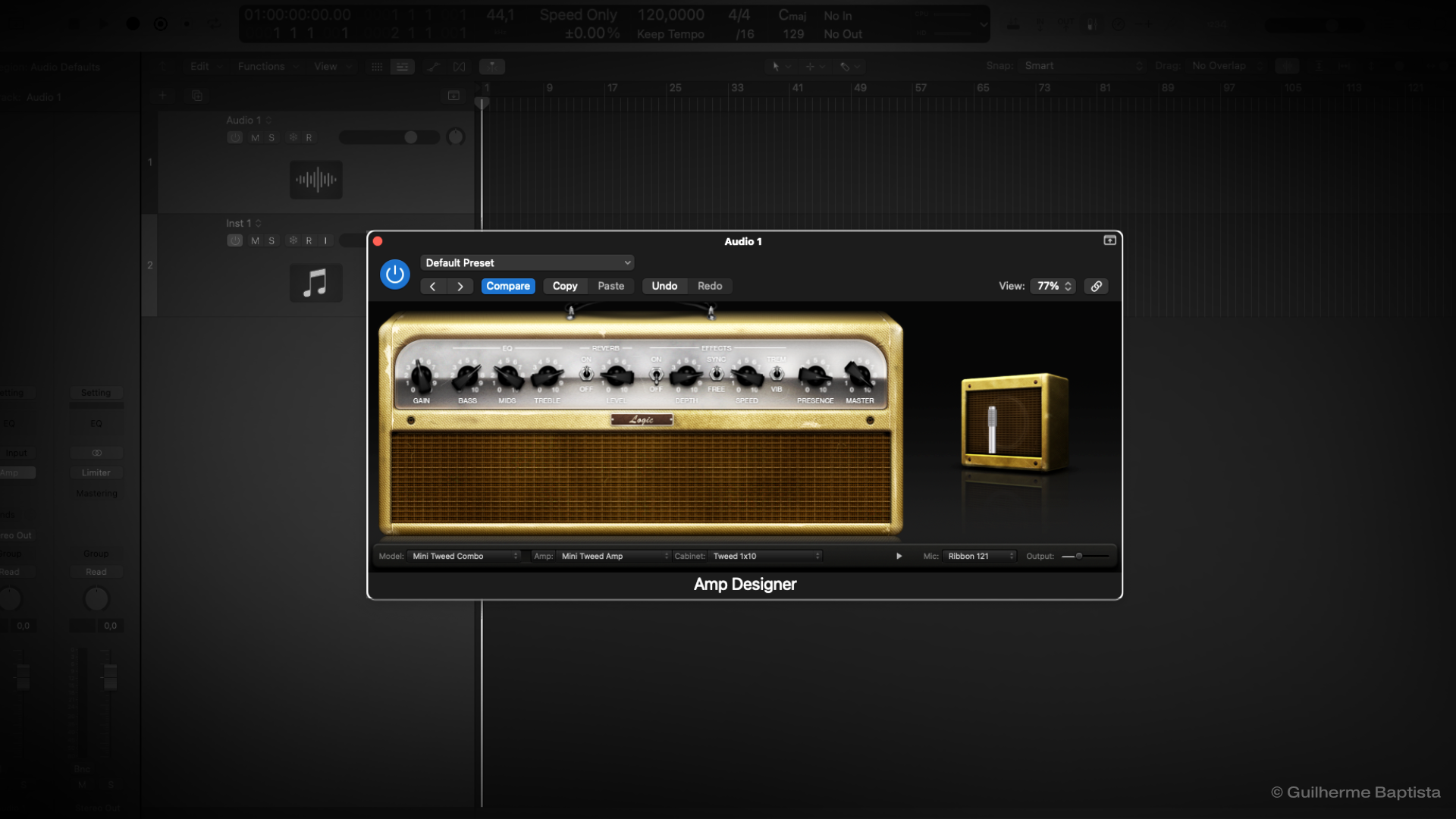The height and width of the screenshot is (819, 1456).
Task: Click the plugin window expand icon top-right
Action: (1109, 240)
